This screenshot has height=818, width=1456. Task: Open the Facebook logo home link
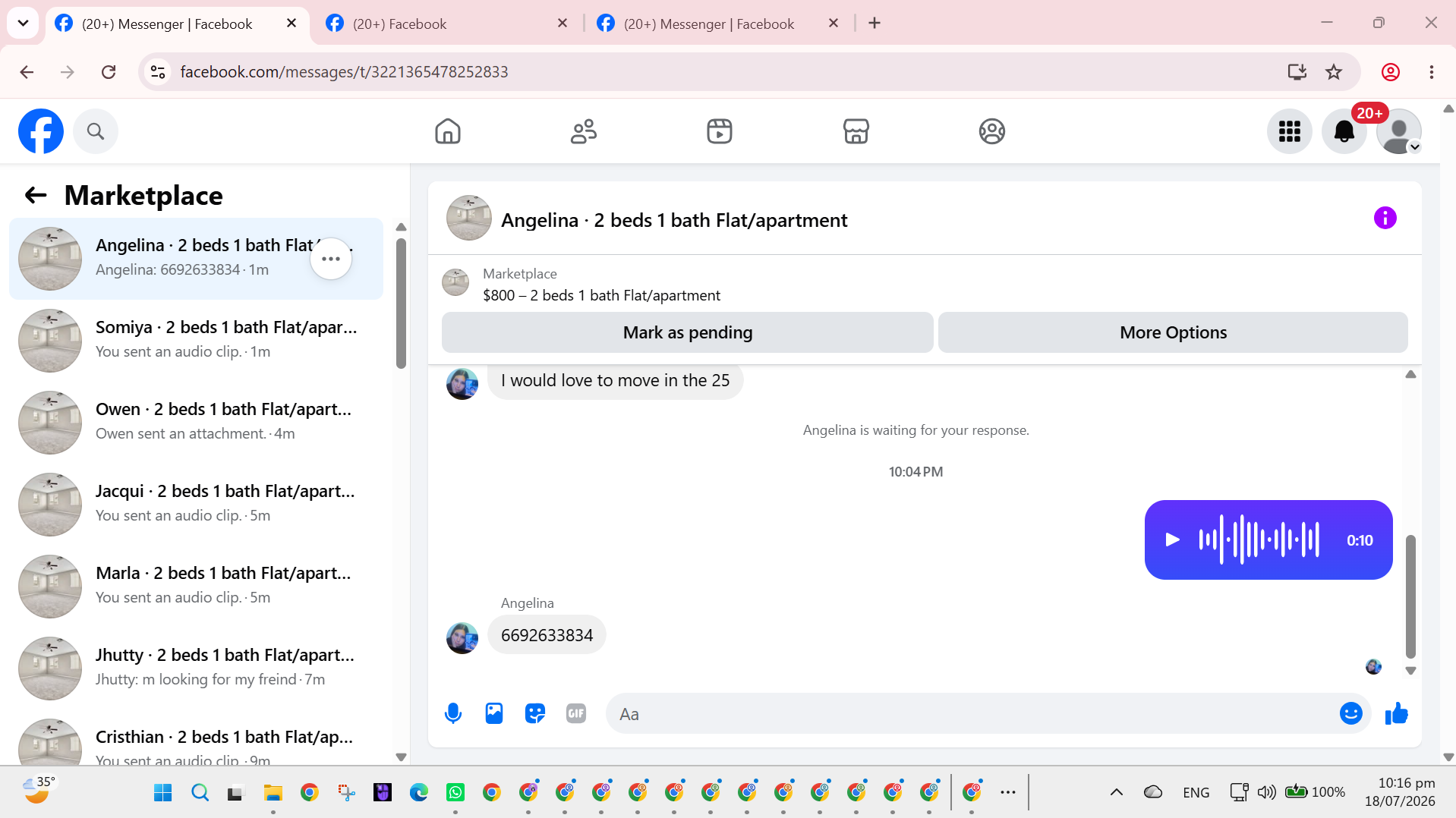(x=41, y=131)
